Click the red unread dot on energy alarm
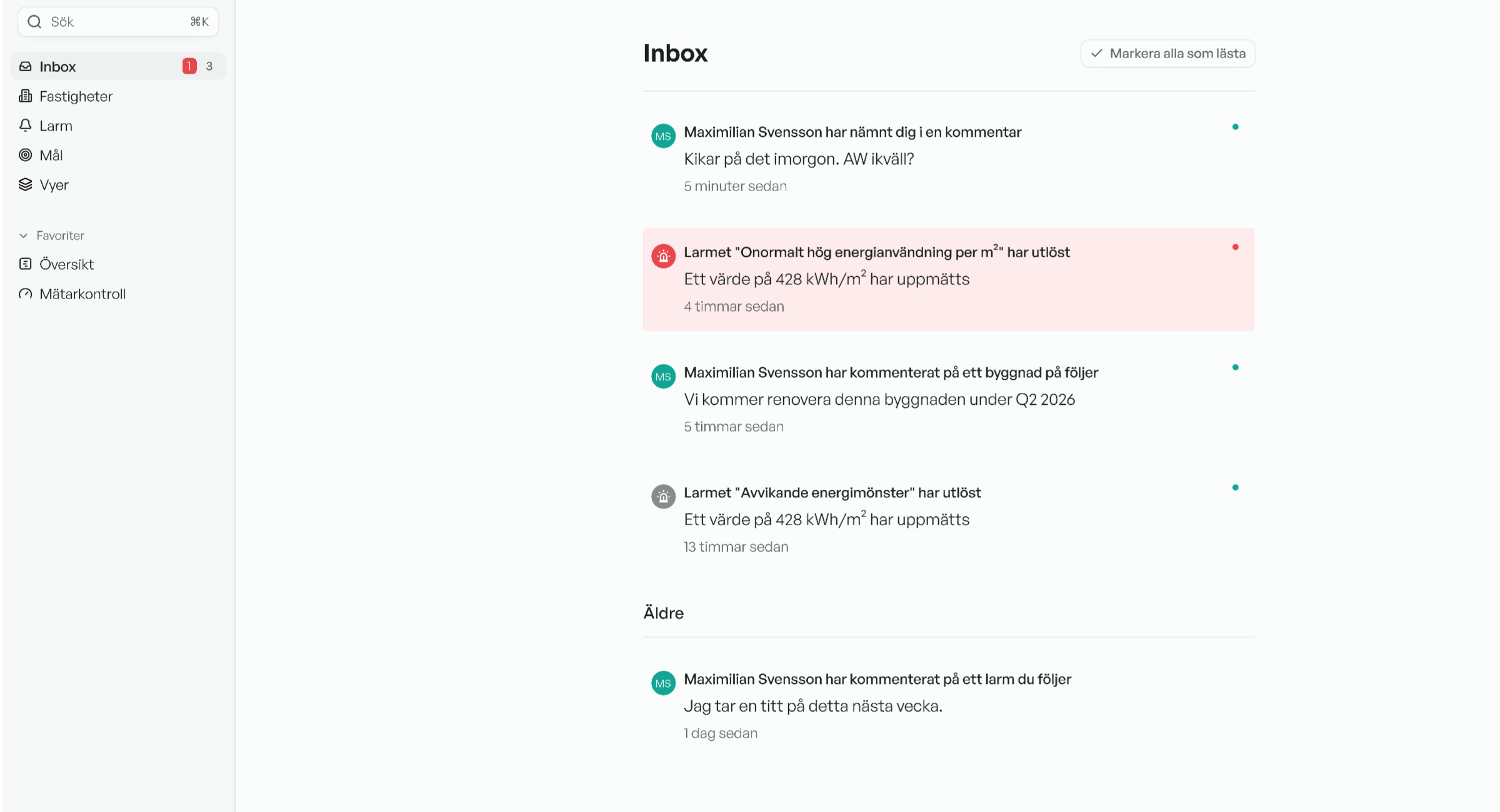This screenshot has width=1500, height=812. (1235, 247)
